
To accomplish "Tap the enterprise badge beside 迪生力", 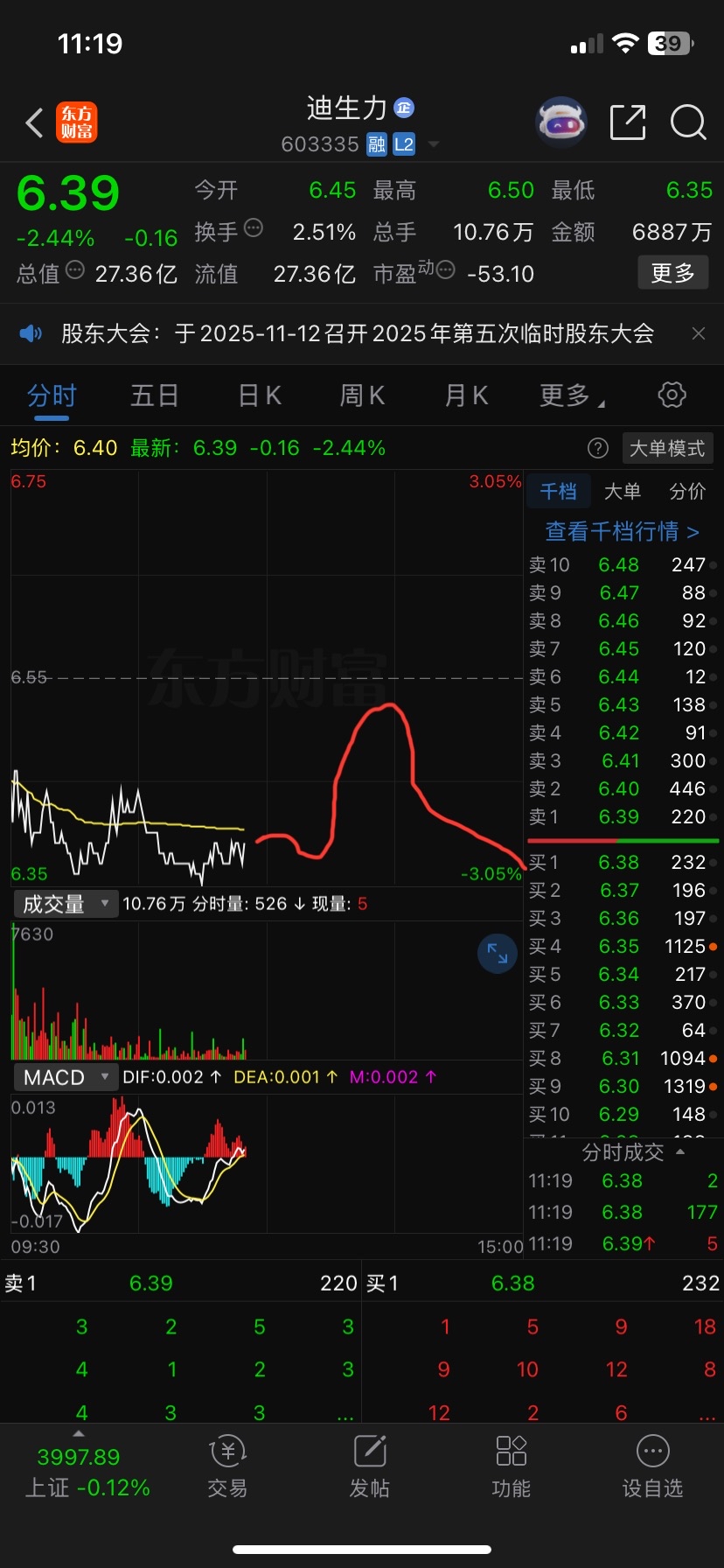I will (x=404, y=108).
